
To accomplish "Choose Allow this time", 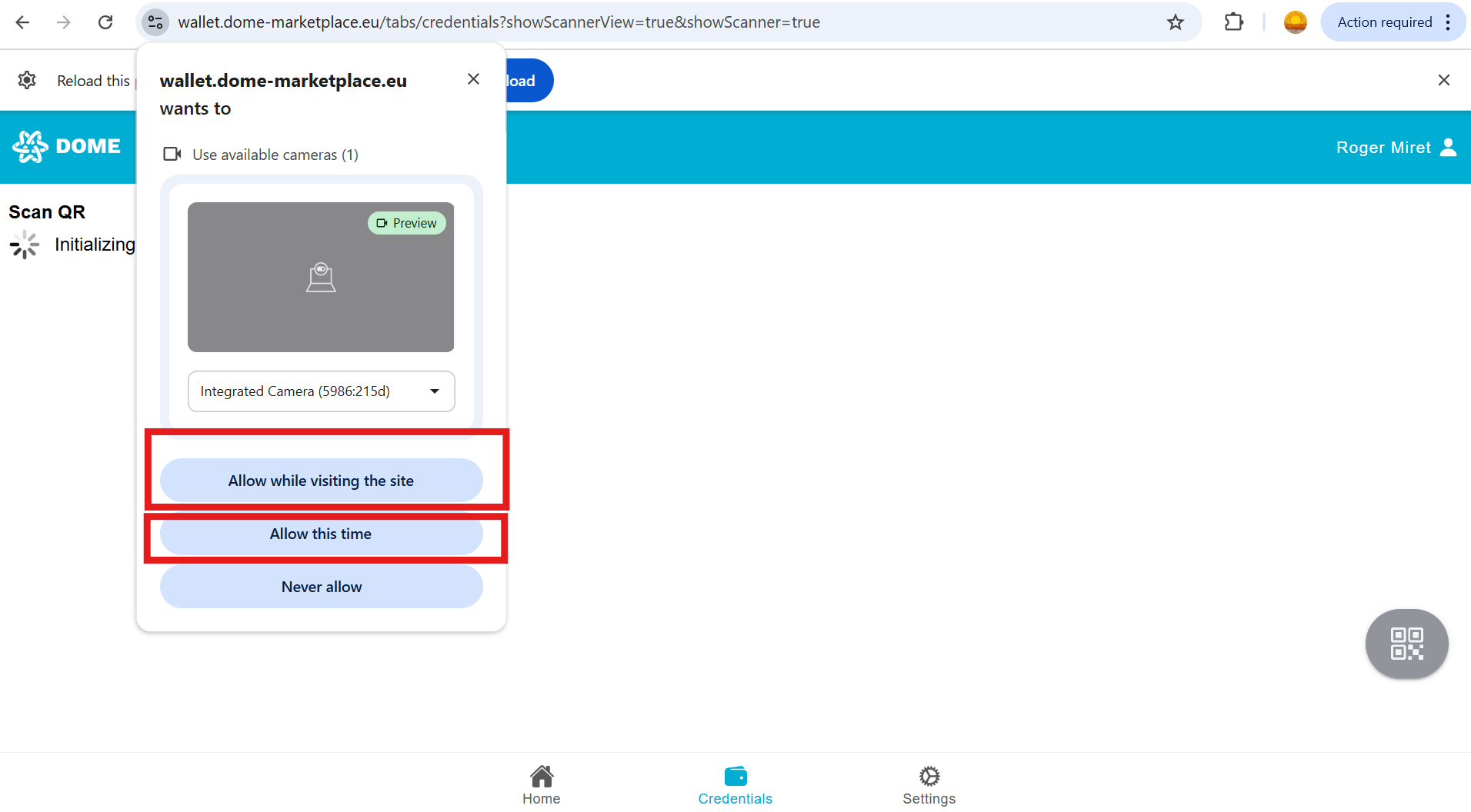I will click(321, 534).
